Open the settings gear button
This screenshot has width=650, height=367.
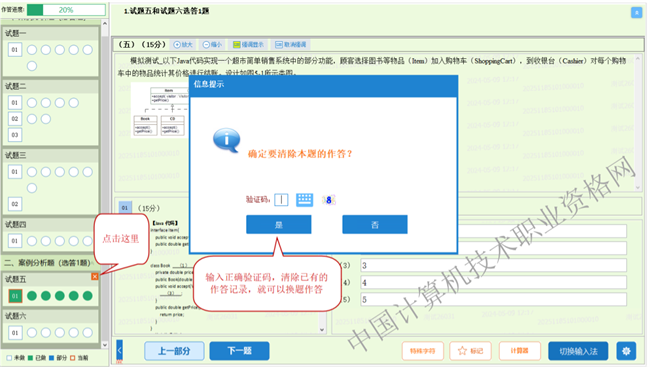pyautogui.click(x=626, y=351)
